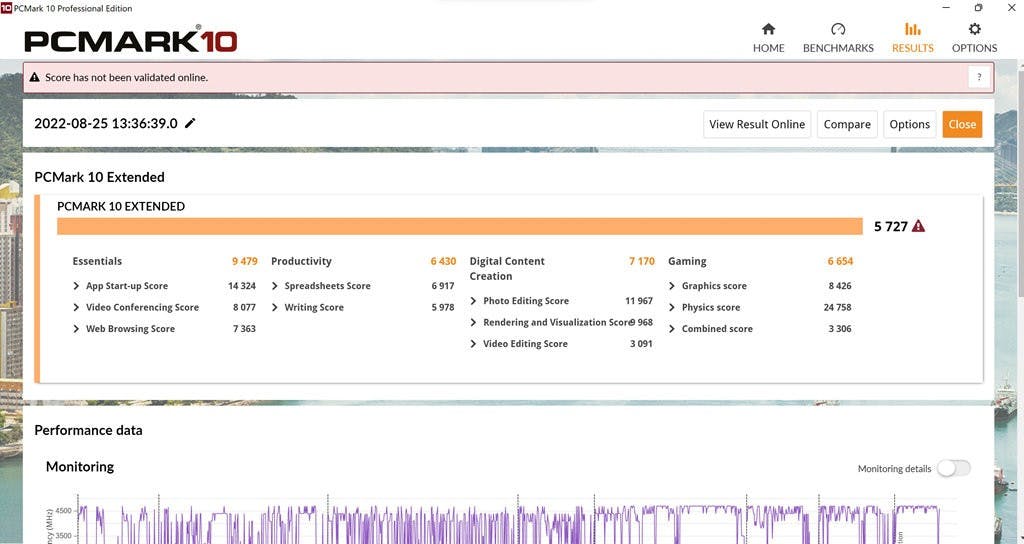
Task: Select the RESULTS tab
Action: click(x=912, y=38)
